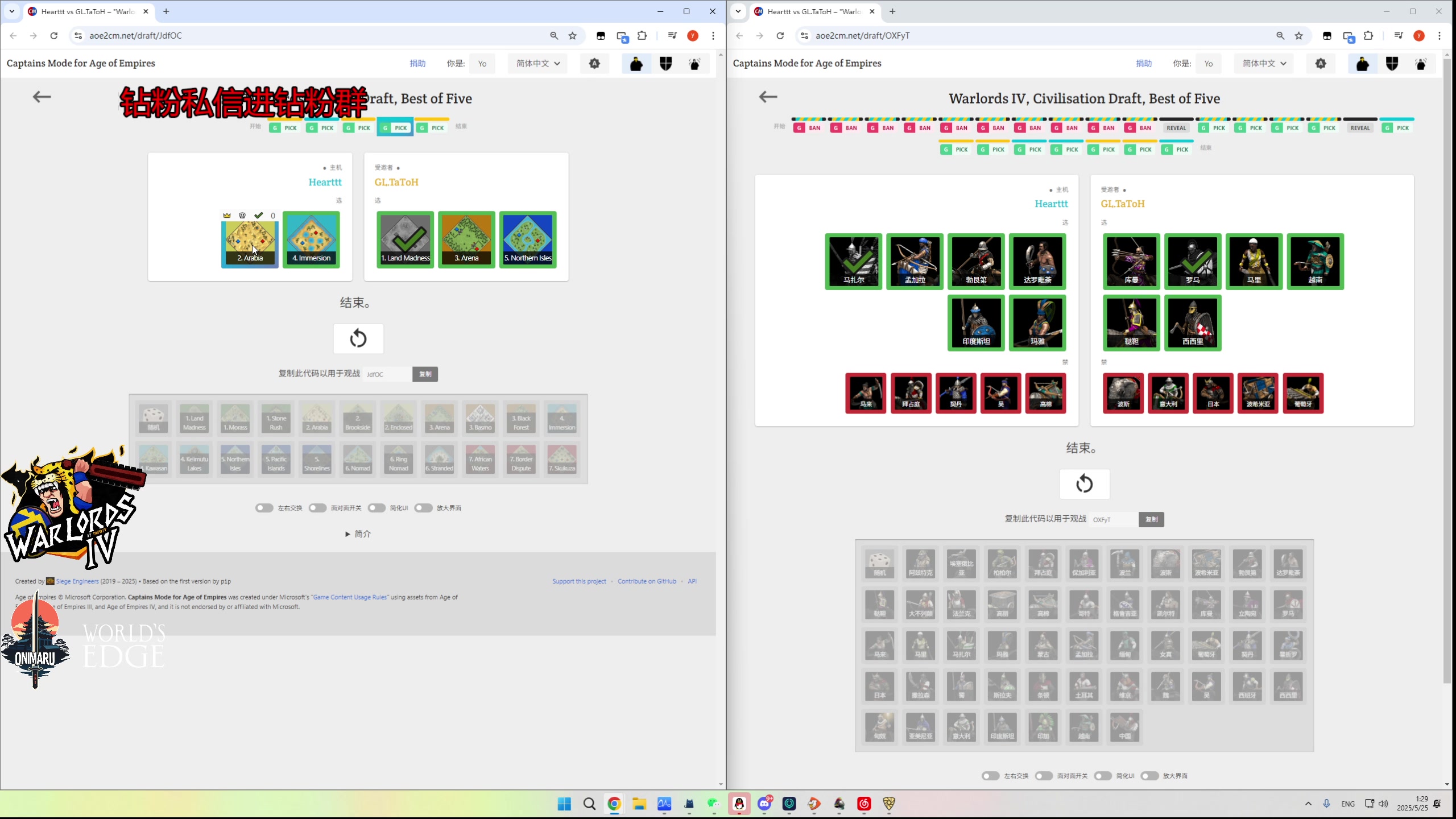Toggle 放大界面 switch in left window
This screenshot has width=1456, height=819.
(x=424, y=508)
